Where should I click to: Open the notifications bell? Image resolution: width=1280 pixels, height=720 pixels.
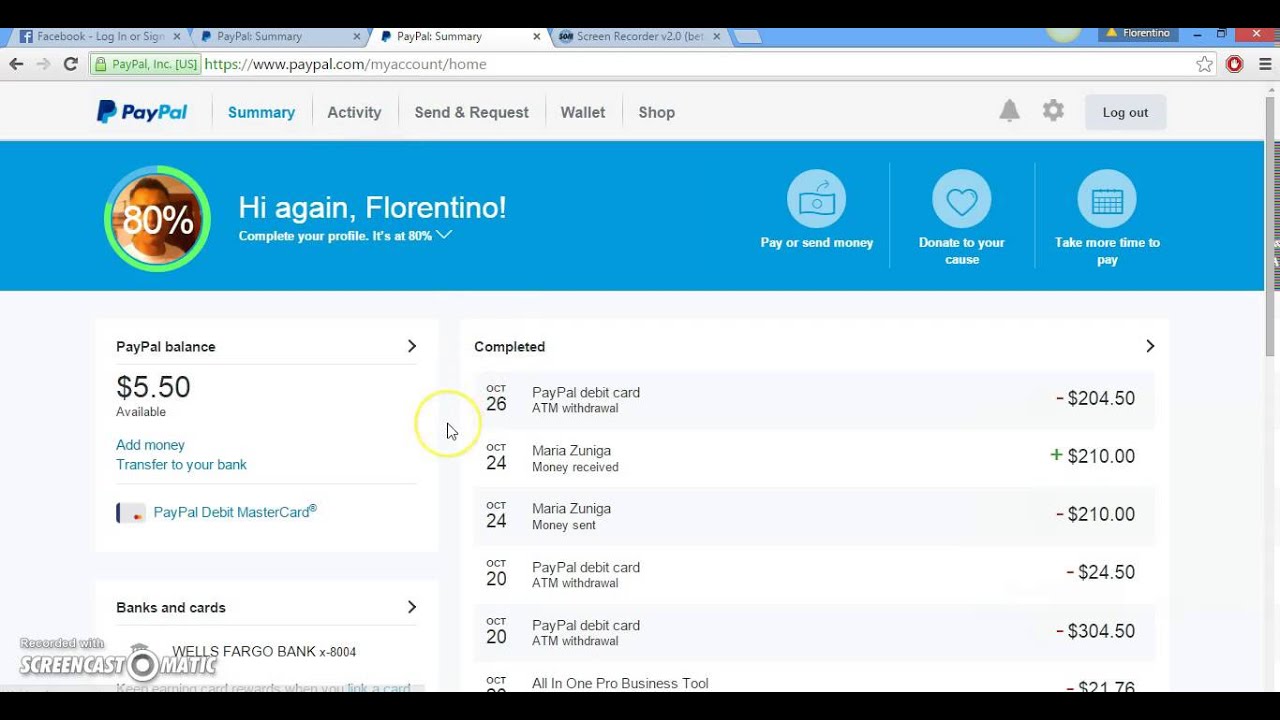tap(1010, 111)
